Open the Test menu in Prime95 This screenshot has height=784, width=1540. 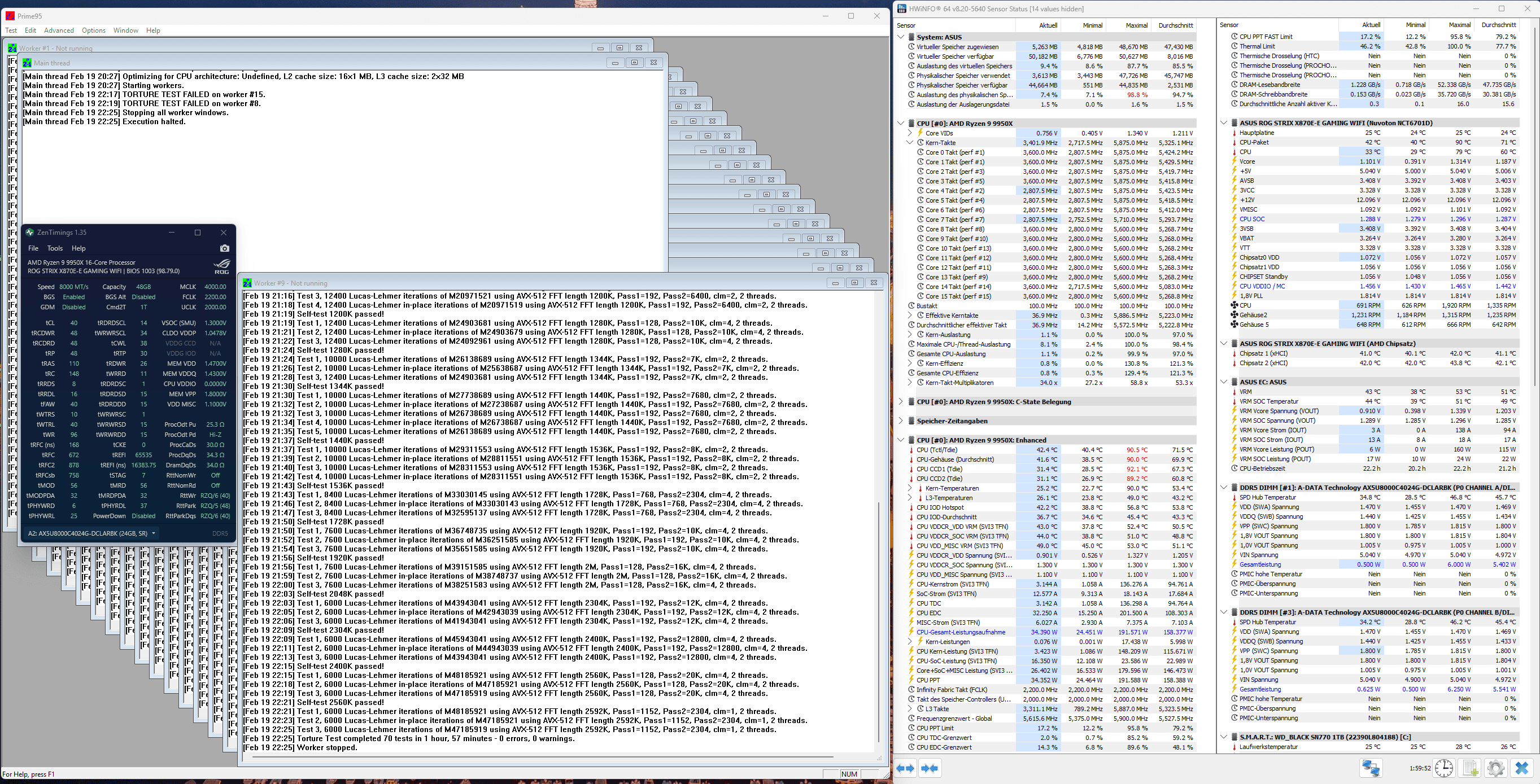11,30
